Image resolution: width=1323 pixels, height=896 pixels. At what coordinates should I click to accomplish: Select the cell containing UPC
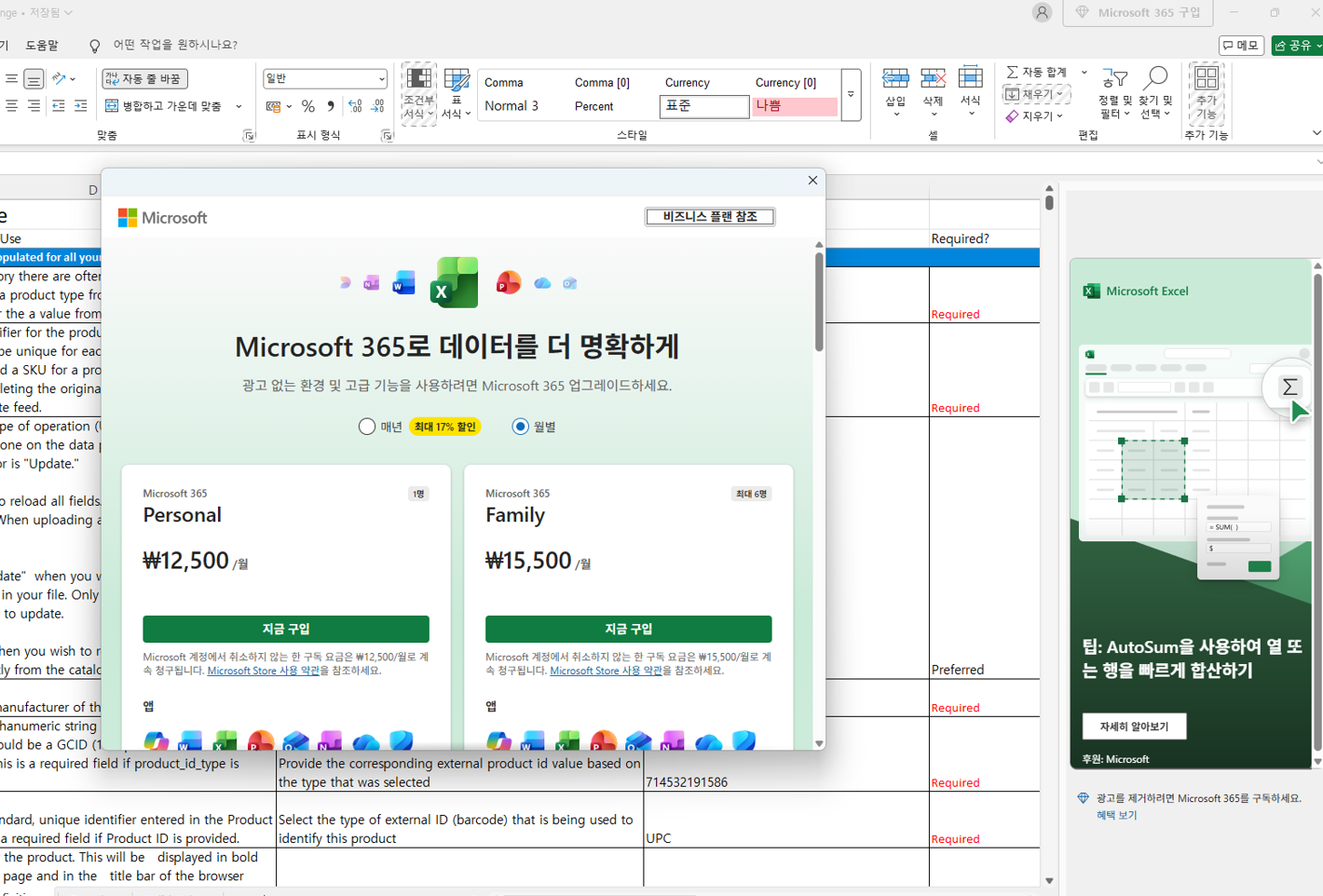pyautogui.click(x=785, y=820)
